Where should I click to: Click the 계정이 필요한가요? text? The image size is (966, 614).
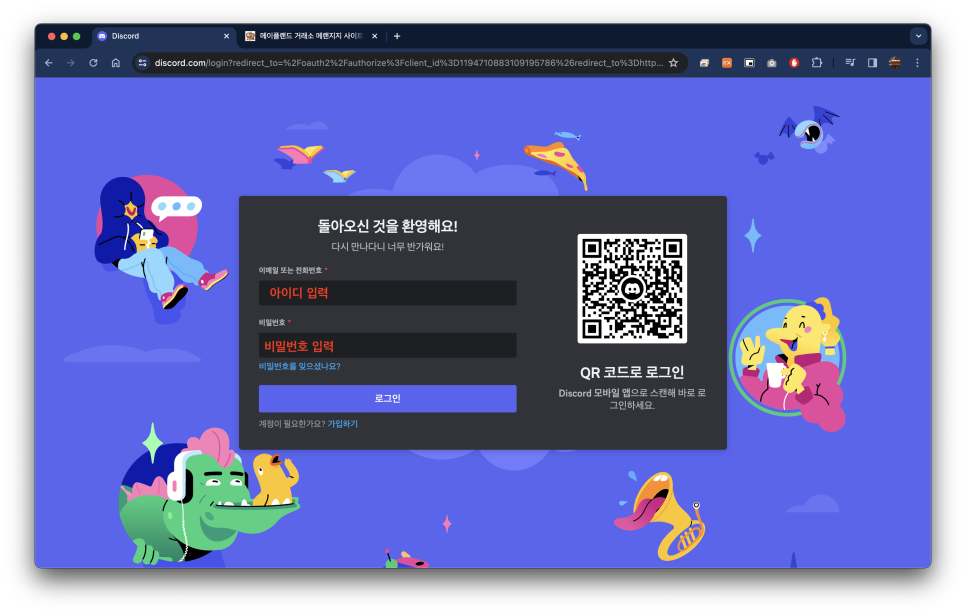tap(292, 424)
